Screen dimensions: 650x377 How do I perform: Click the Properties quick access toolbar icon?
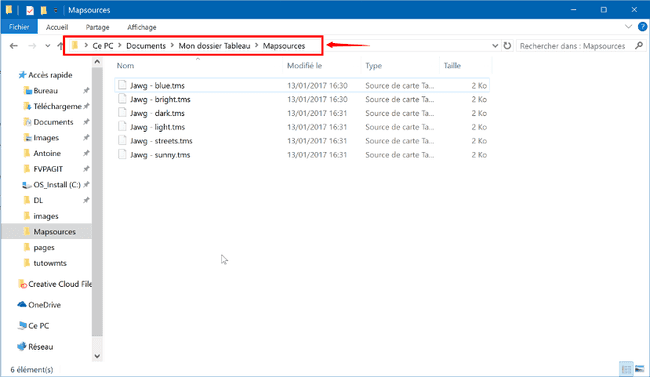(x=29, y=10)
